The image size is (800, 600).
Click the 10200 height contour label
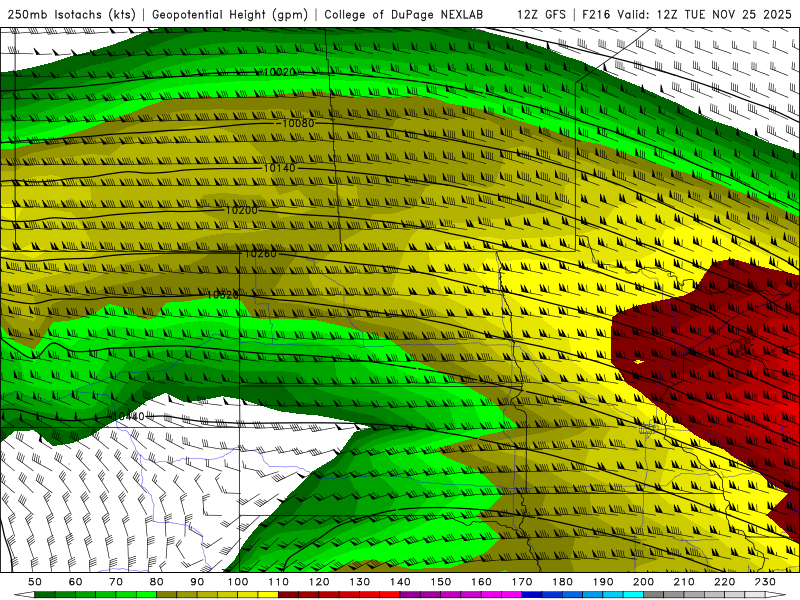point(241,210)
